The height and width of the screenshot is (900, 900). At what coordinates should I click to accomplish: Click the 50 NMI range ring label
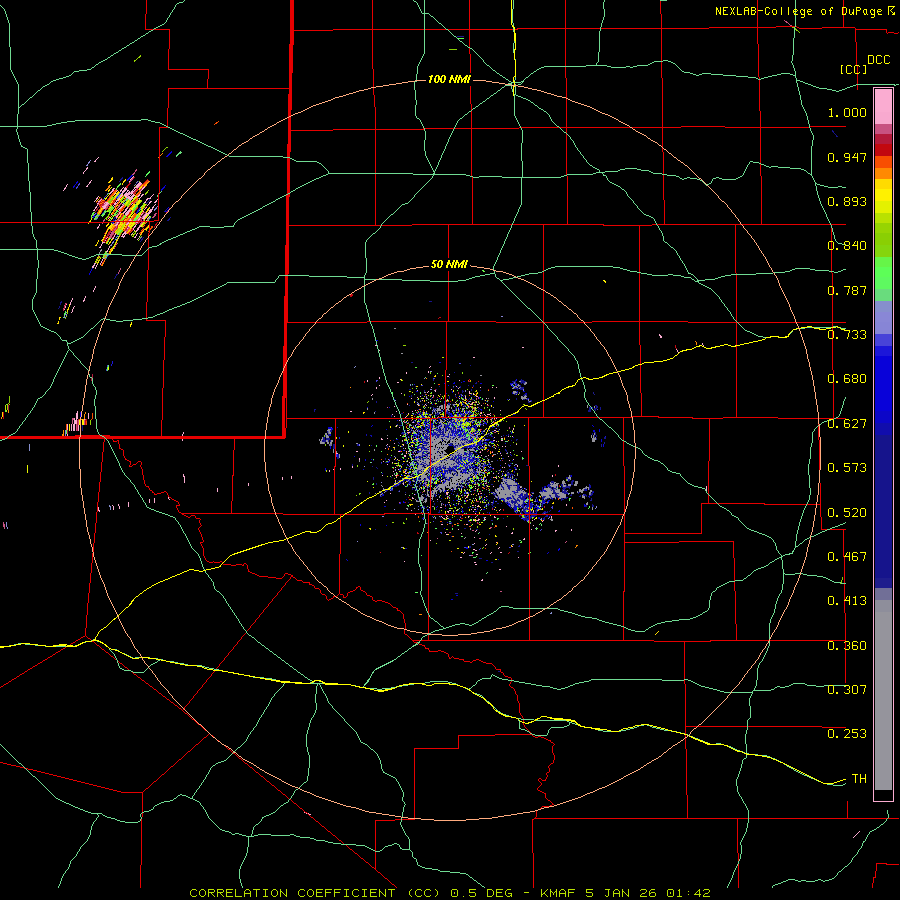click(449, 265)
